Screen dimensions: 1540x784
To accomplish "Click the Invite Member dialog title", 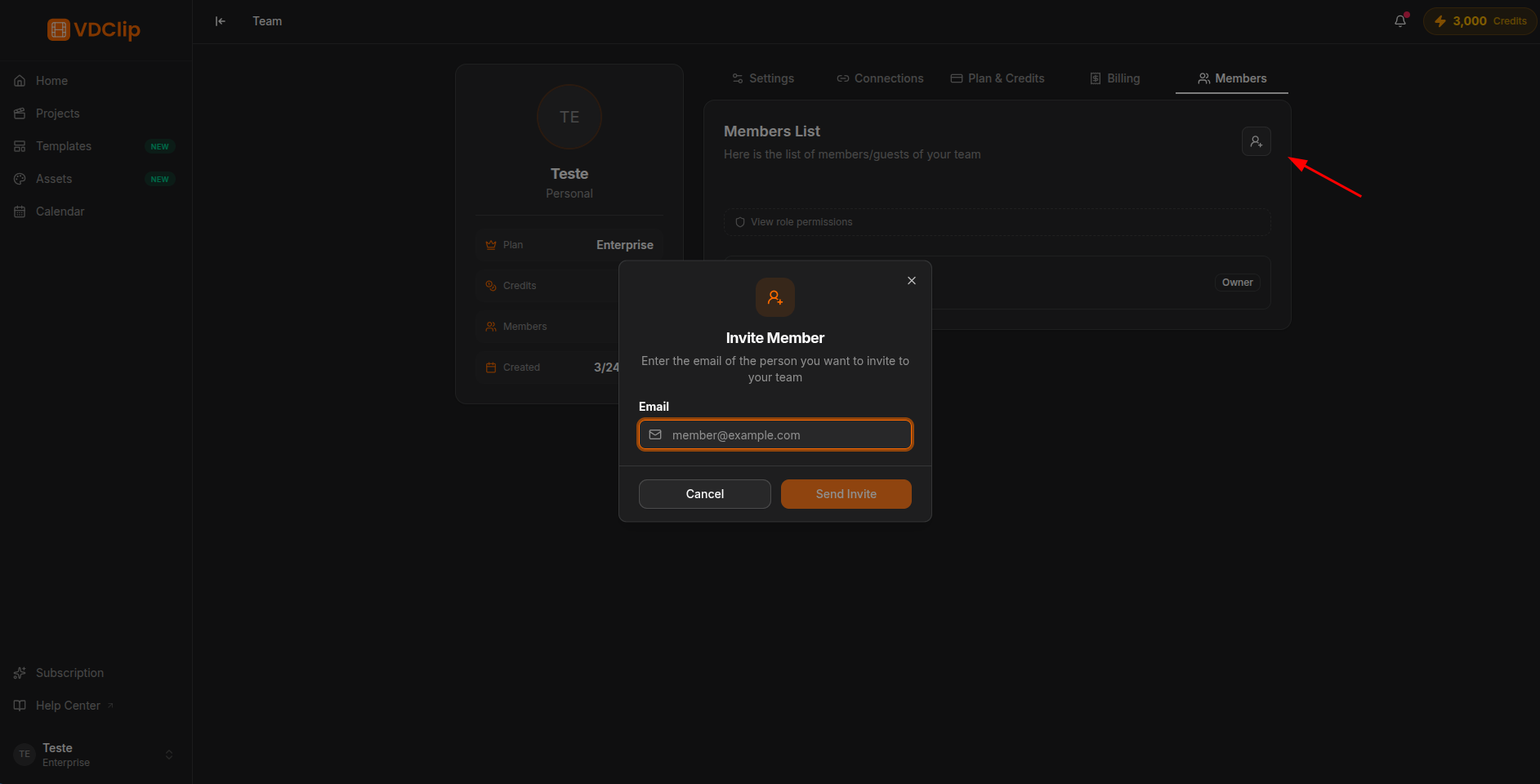I will pyautogui.click(x=775, y=338).
